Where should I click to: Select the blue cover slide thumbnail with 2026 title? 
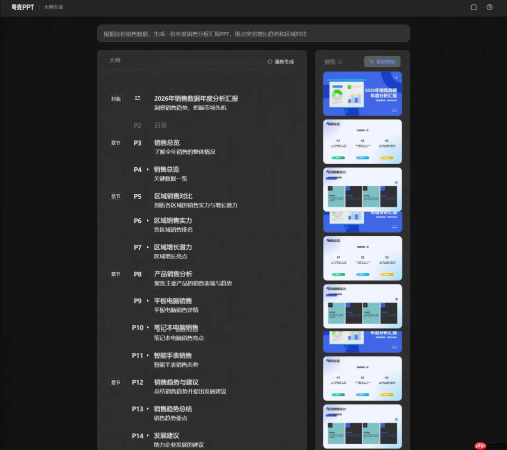tap(362, 94)
